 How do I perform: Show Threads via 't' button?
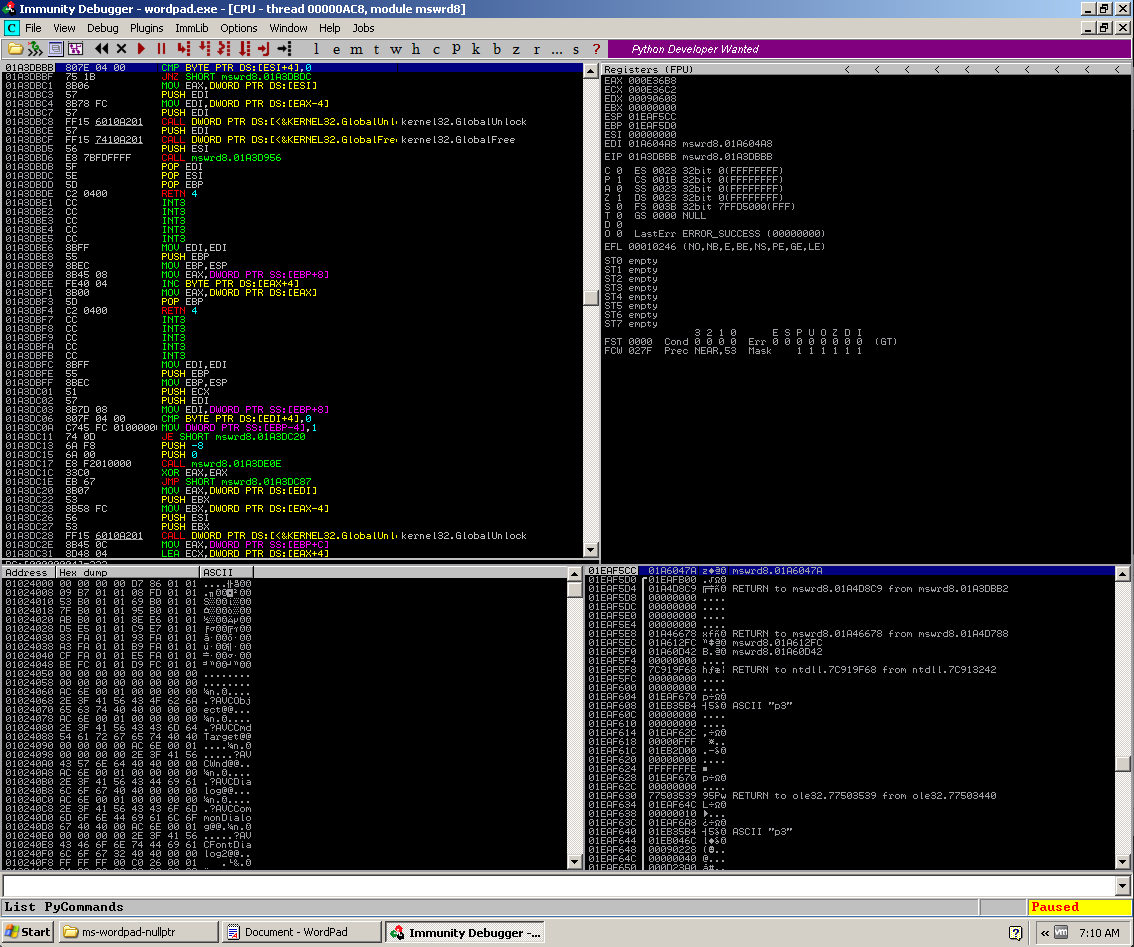[376, 49]
